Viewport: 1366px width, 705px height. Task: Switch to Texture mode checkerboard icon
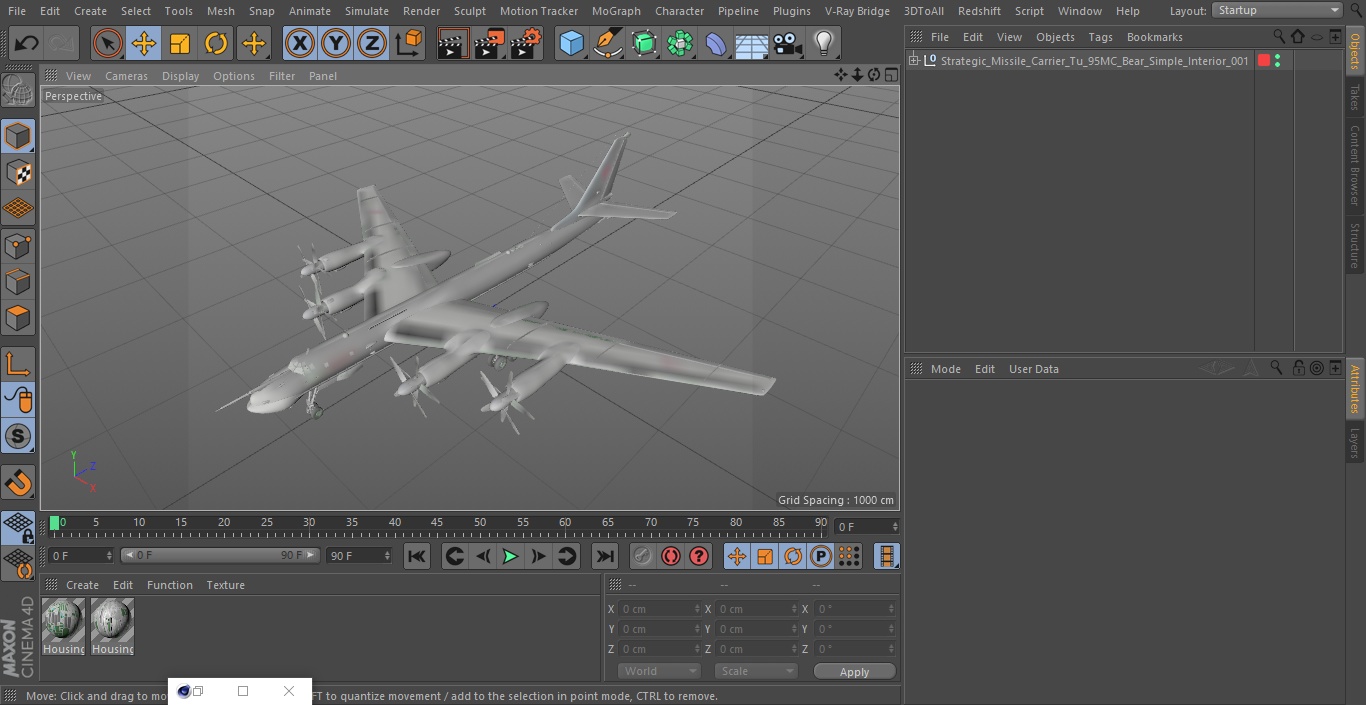click(x=18, y=172)
